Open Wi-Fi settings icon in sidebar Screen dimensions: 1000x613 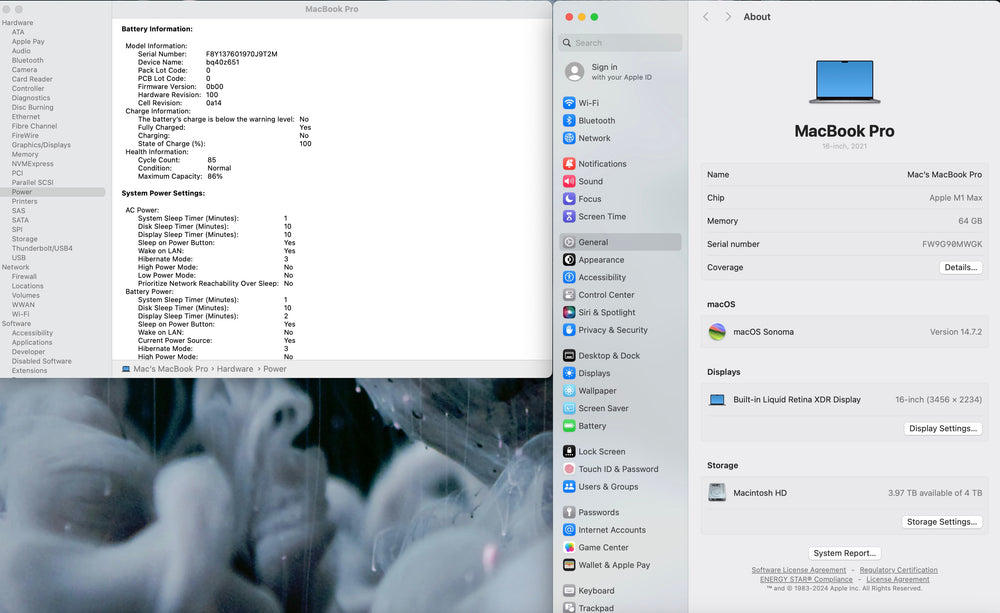pos(569,103)
